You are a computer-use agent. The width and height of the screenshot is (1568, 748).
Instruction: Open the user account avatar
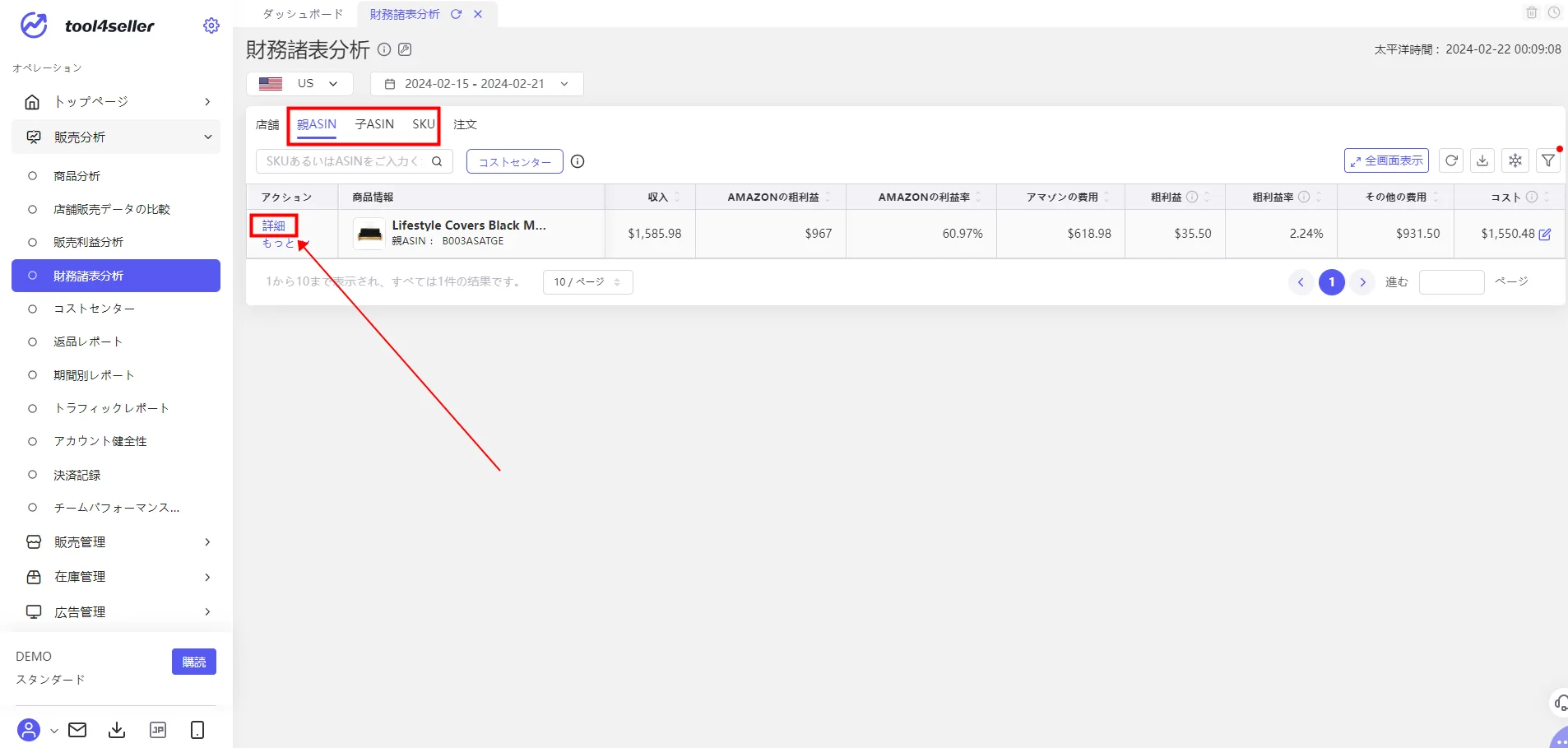29,730
